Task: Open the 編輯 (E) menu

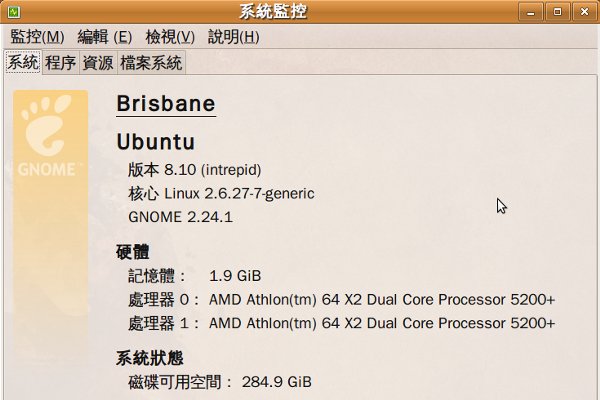Action: pyautogui.click(x=105, y=37)
